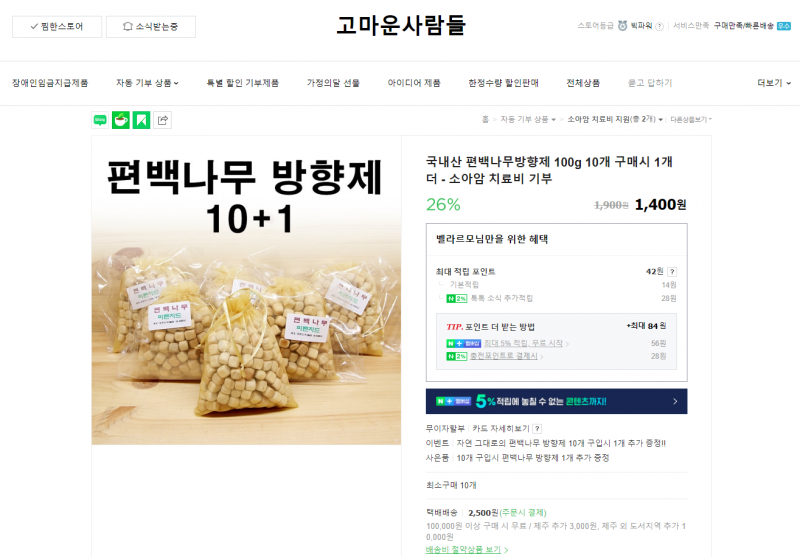Screen dimensions: 800x557
Task: Click help icon next to 빅파워 grade
Action: [x=659, y=27]
